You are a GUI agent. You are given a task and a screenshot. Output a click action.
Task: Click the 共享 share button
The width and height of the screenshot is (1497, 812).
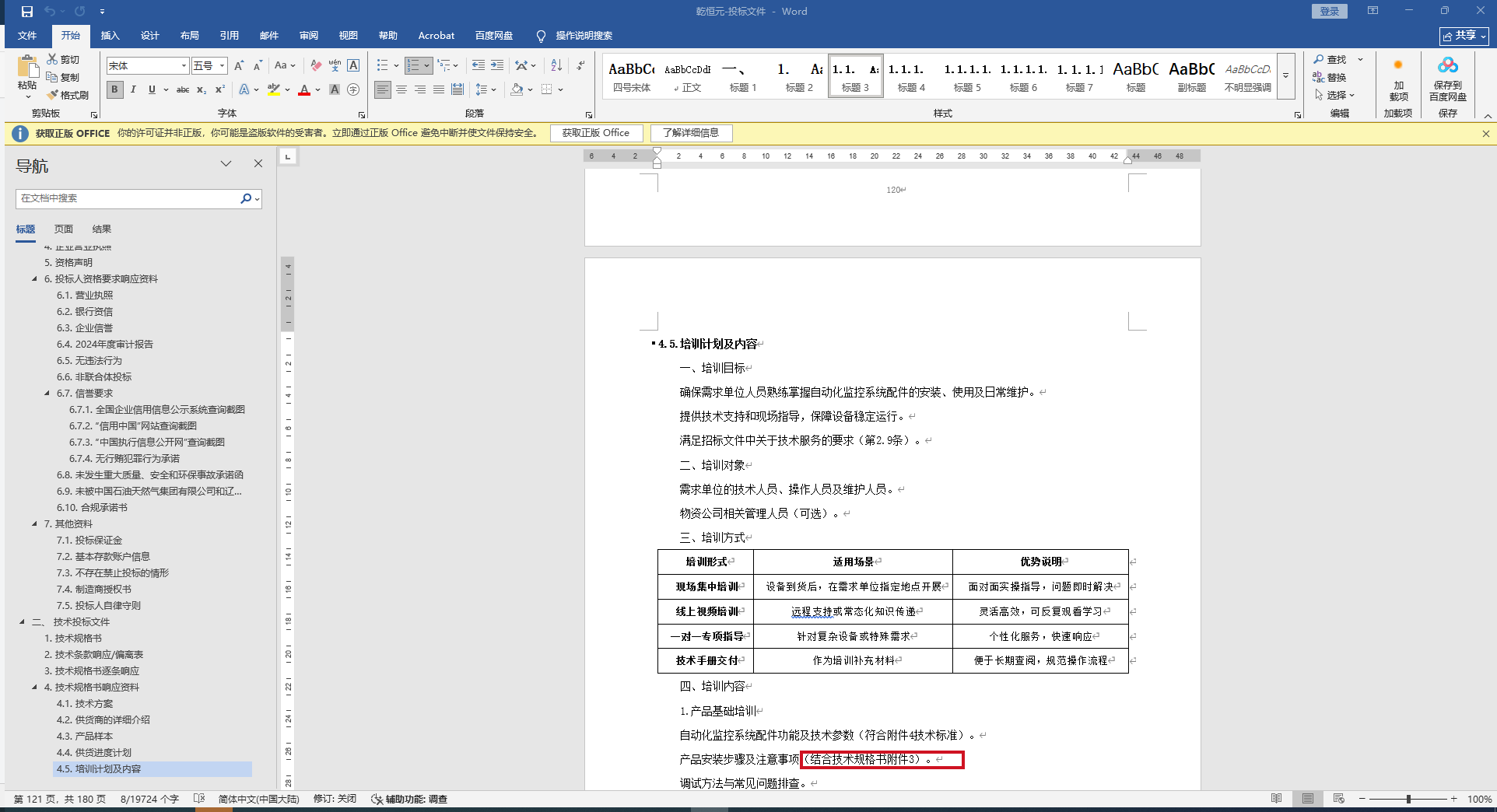coord(1464,36)
